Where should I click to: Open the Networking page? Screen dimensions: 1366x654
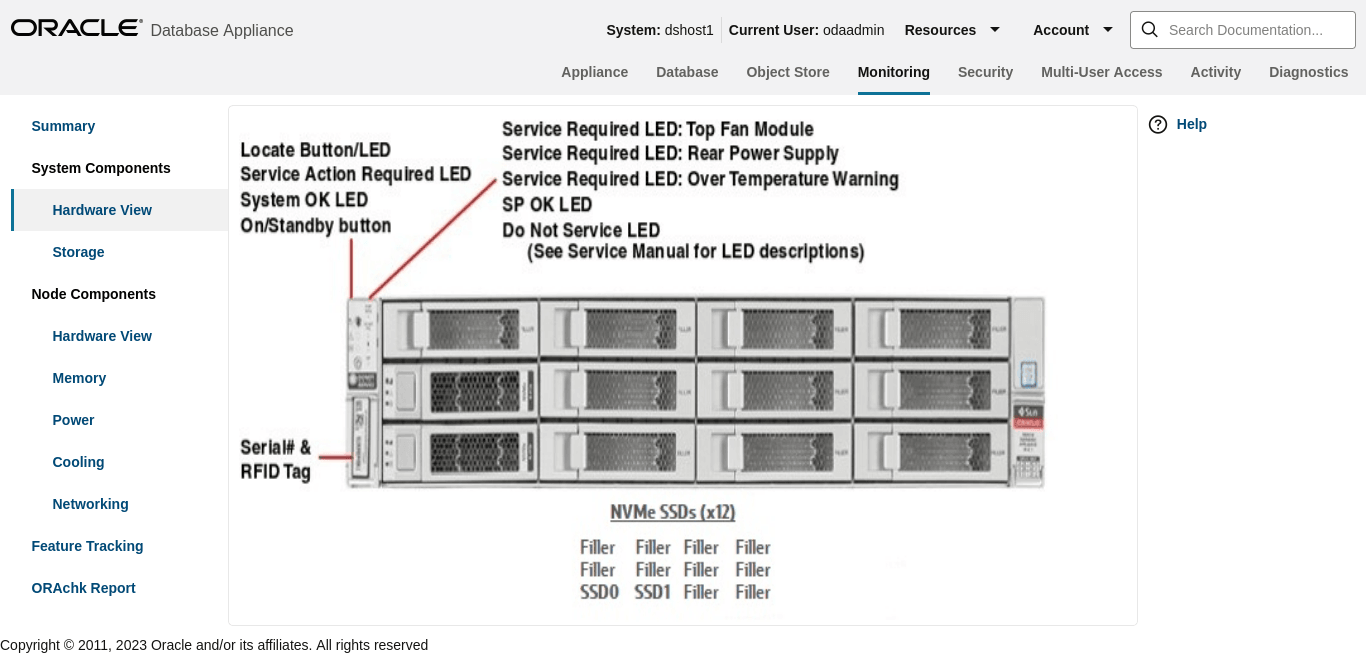[90, 504]
